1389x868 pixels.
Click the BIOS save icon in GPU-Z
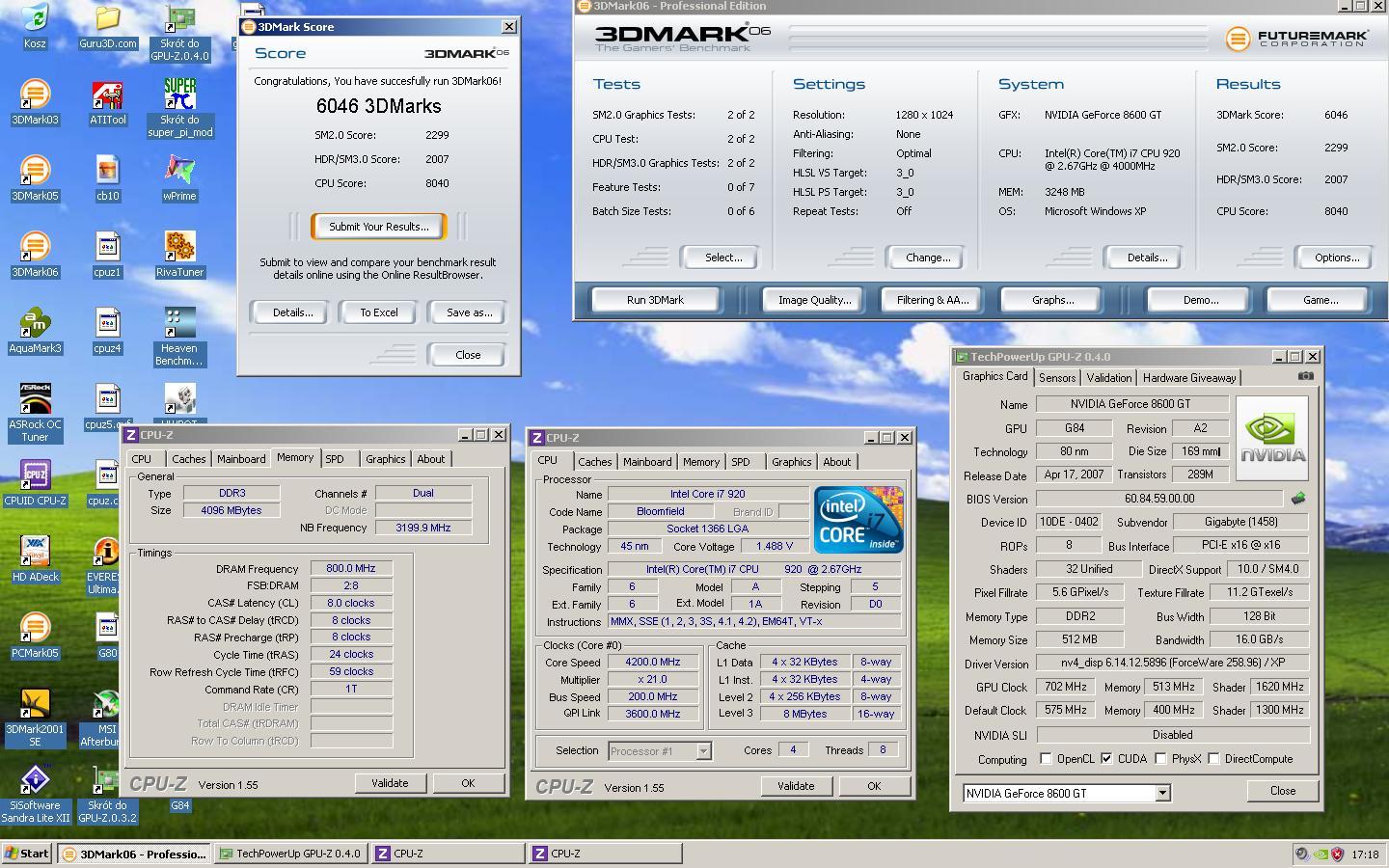coord(1298,499)
